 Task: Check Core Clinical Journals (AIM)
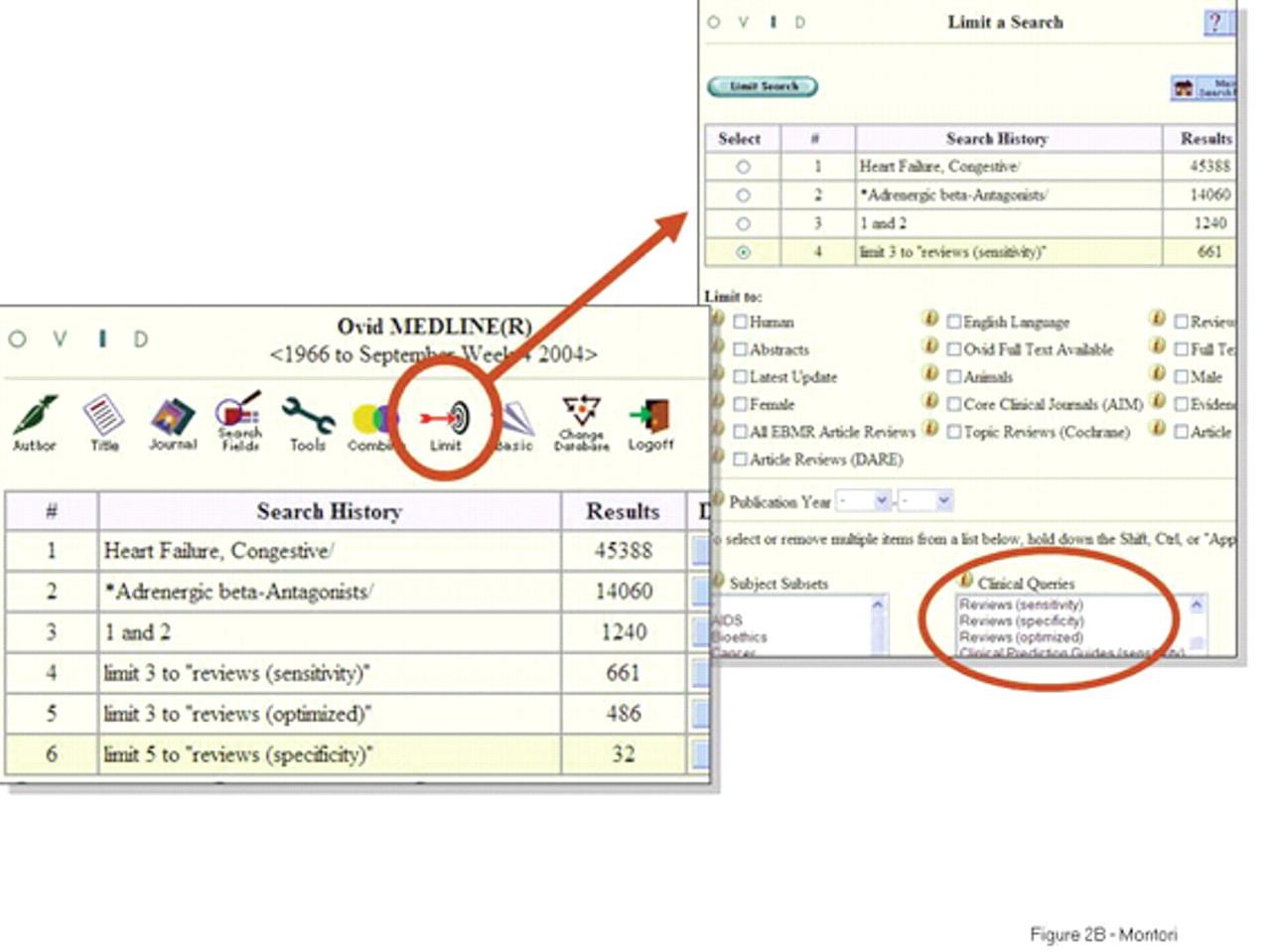click(x=953, y=404)
